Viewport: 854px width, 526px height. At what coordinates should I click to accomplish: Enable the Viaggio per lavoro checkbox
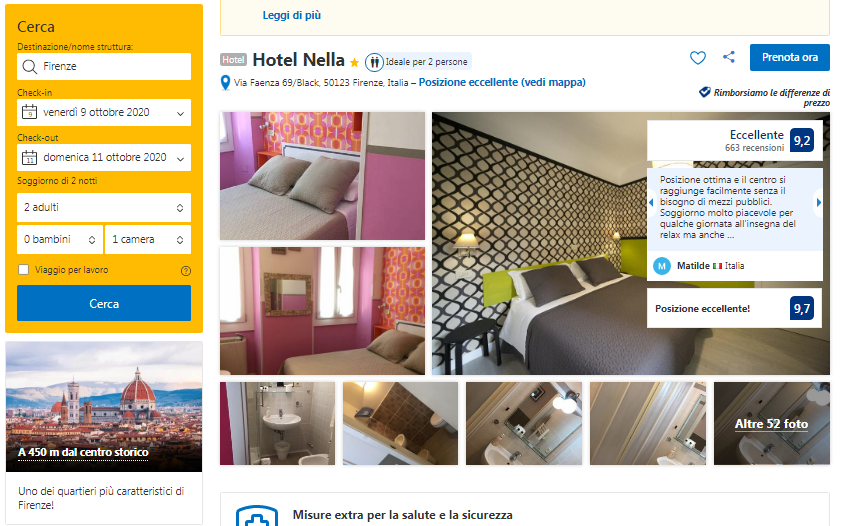23,270
